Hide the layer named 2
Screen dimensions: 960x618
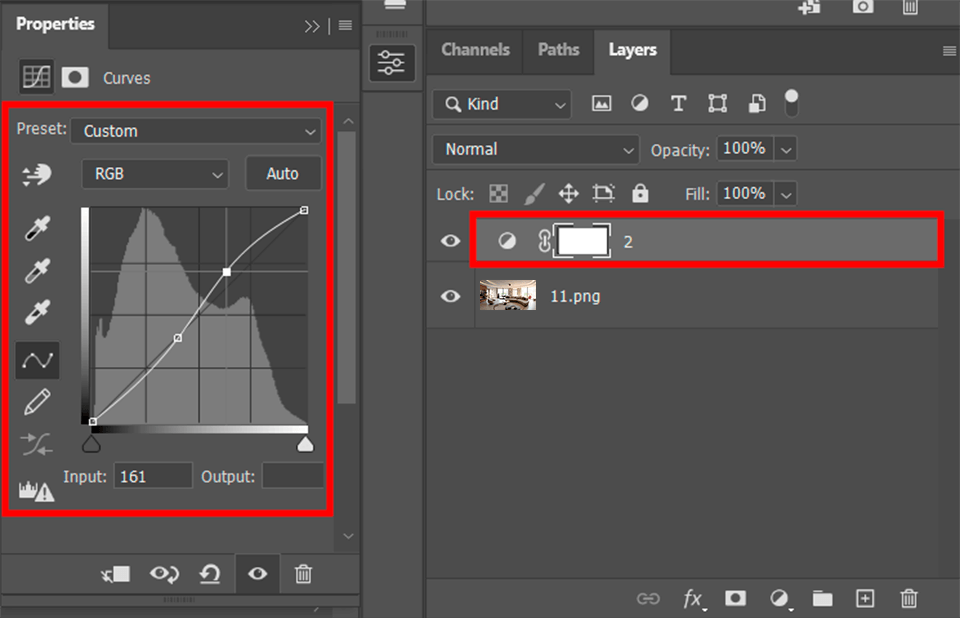pos(451,241)
